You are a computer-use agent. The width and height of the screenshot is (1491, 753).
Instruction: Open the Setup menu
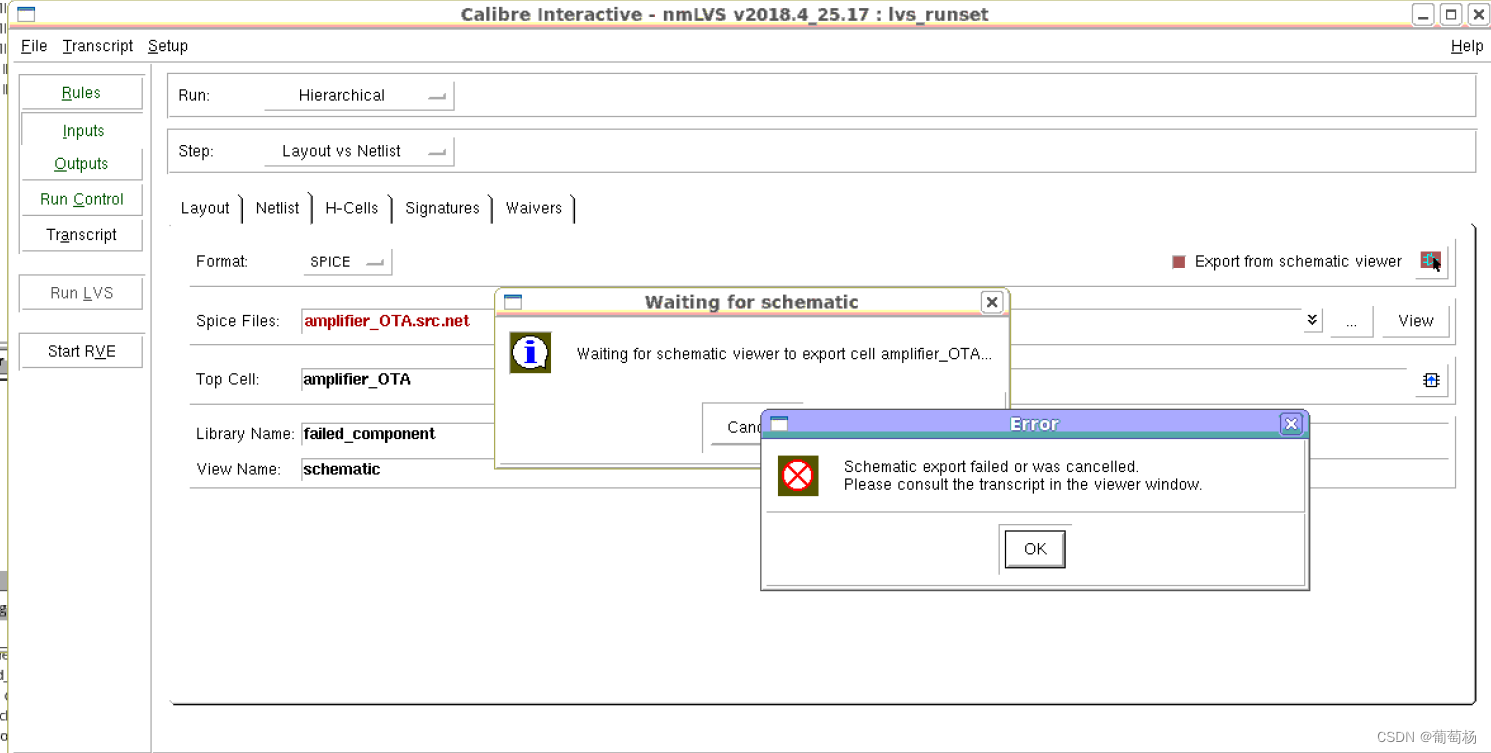click(167, 46)
